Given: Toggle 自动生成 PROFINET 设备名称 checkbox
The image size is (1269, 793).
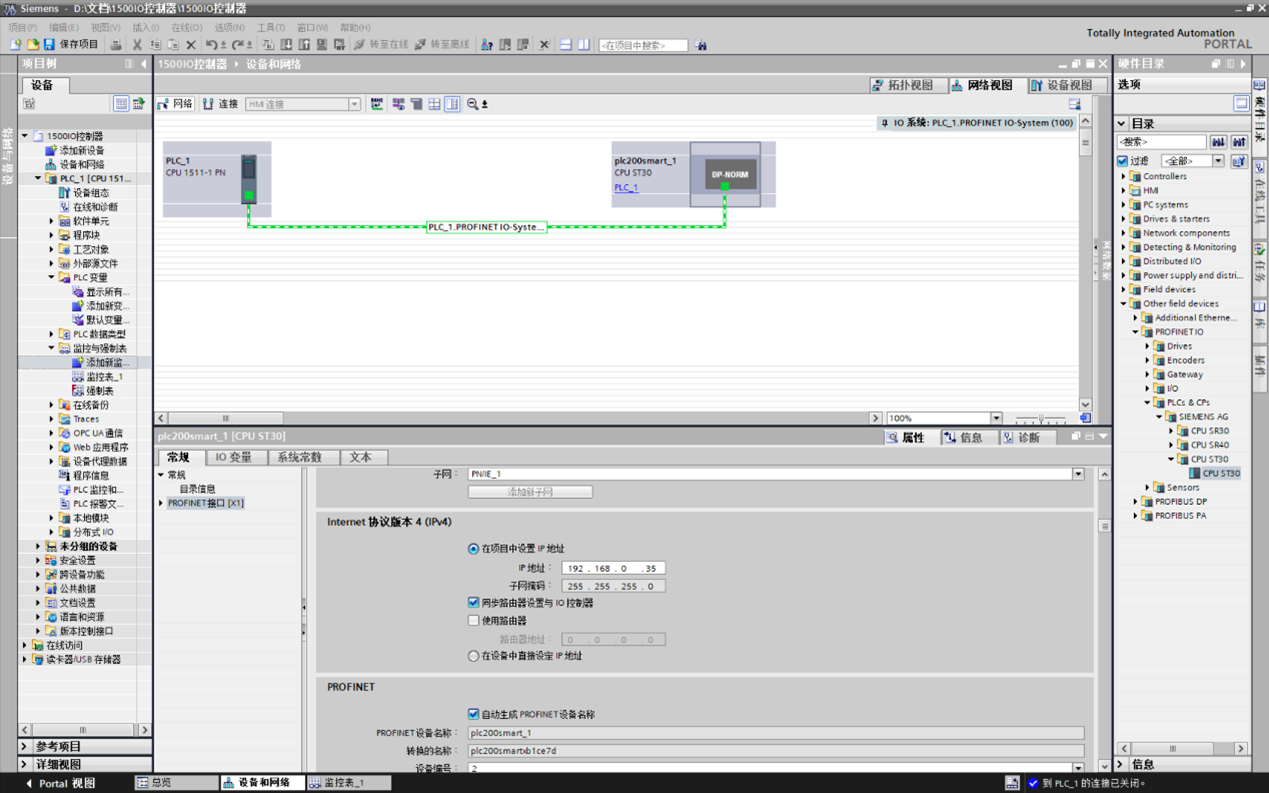Looking at the screenshot, I should tap(473, 714).
